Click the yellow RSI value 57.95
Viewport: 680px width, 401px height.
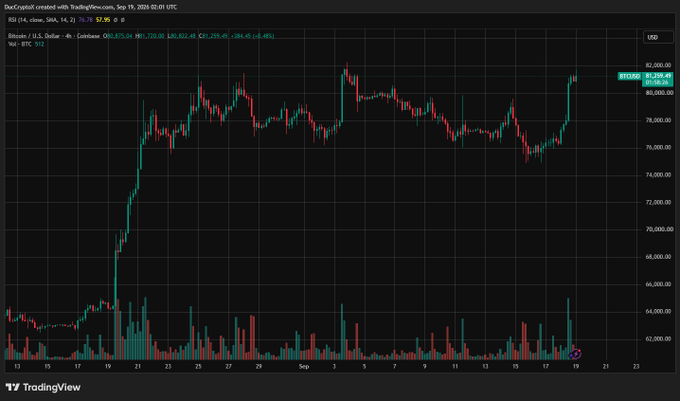click(x=103, y=20)
